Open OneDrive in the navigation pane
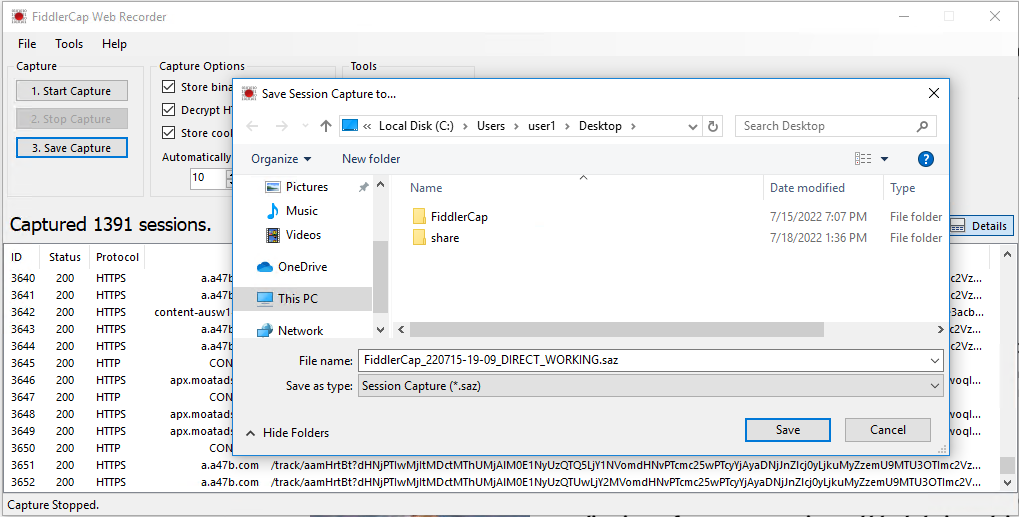This screenshot has width=1019, height=517. coord(302,267)
